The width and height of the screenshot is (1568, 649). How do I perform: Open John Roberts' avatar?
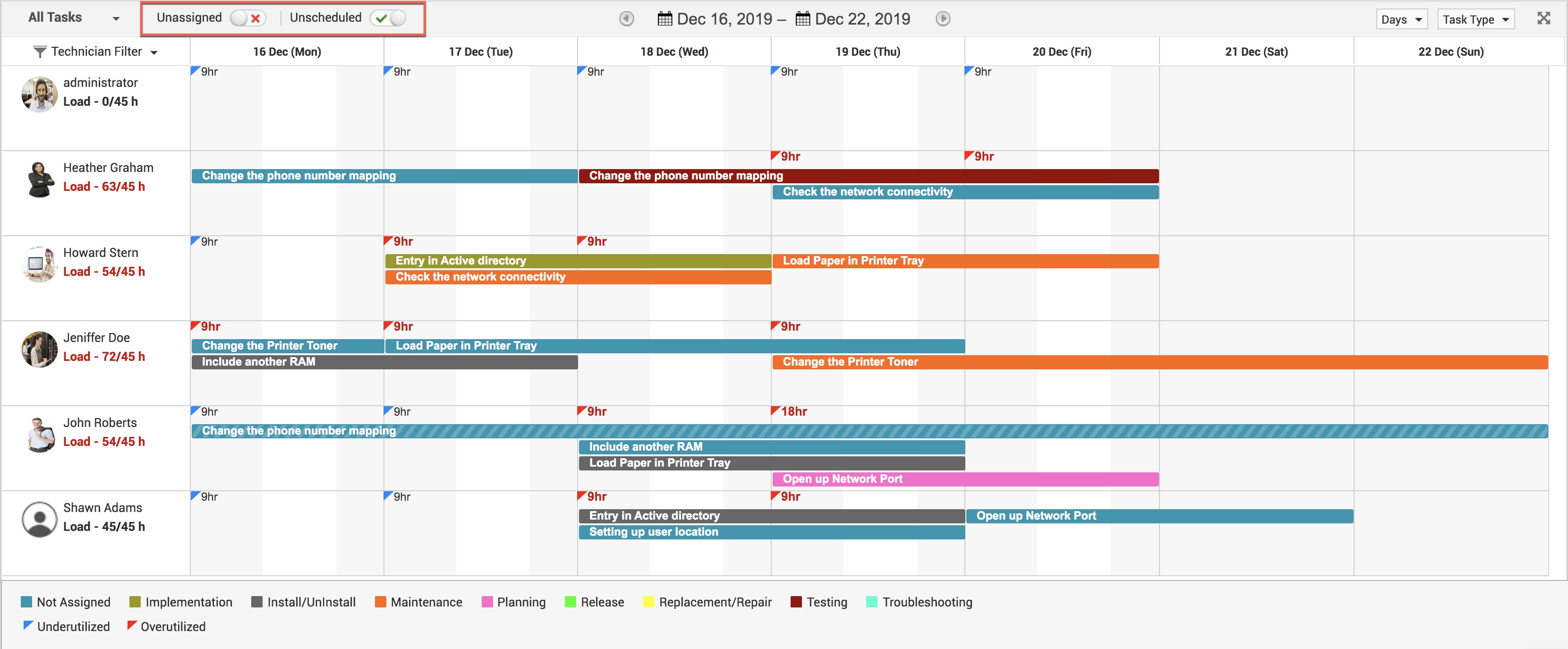click(40, 434)
